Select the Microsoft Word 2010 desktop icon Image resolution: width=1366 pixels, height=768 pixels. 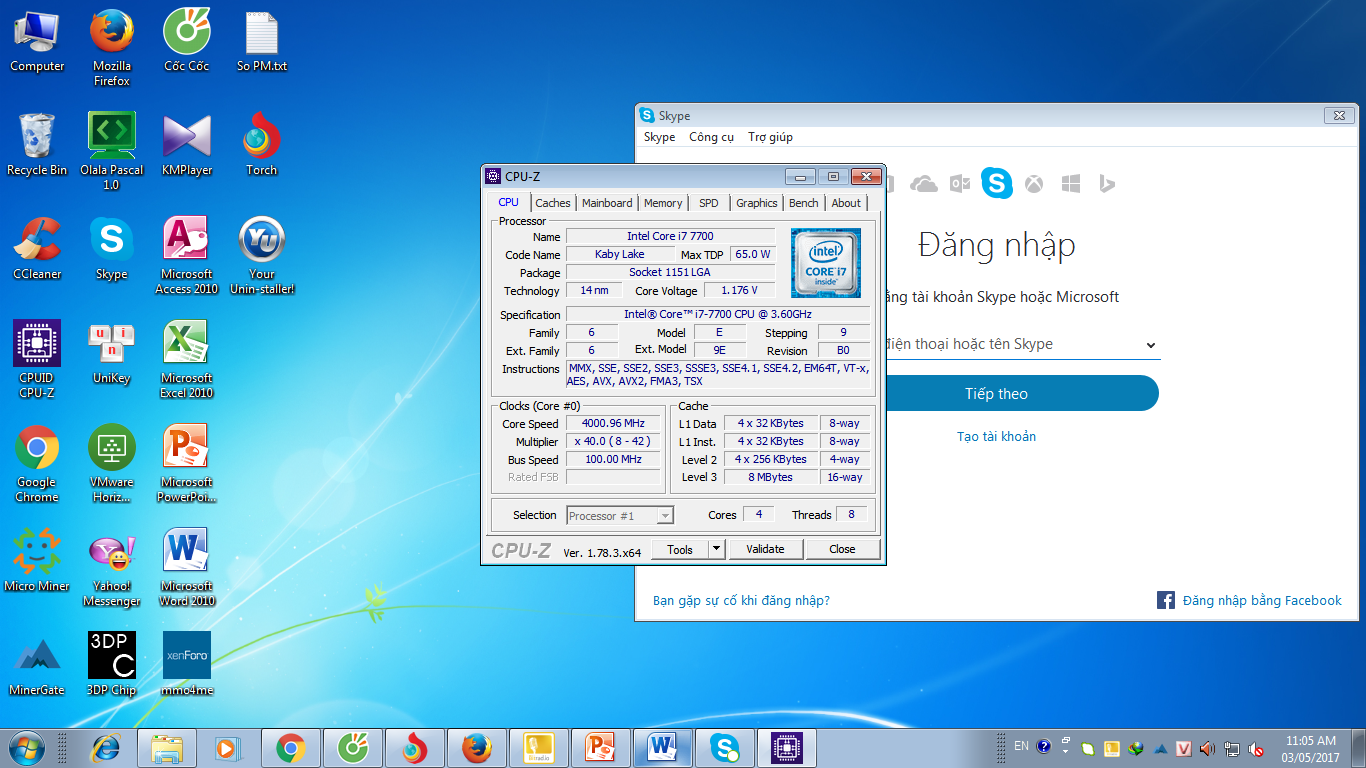[187, 567]
